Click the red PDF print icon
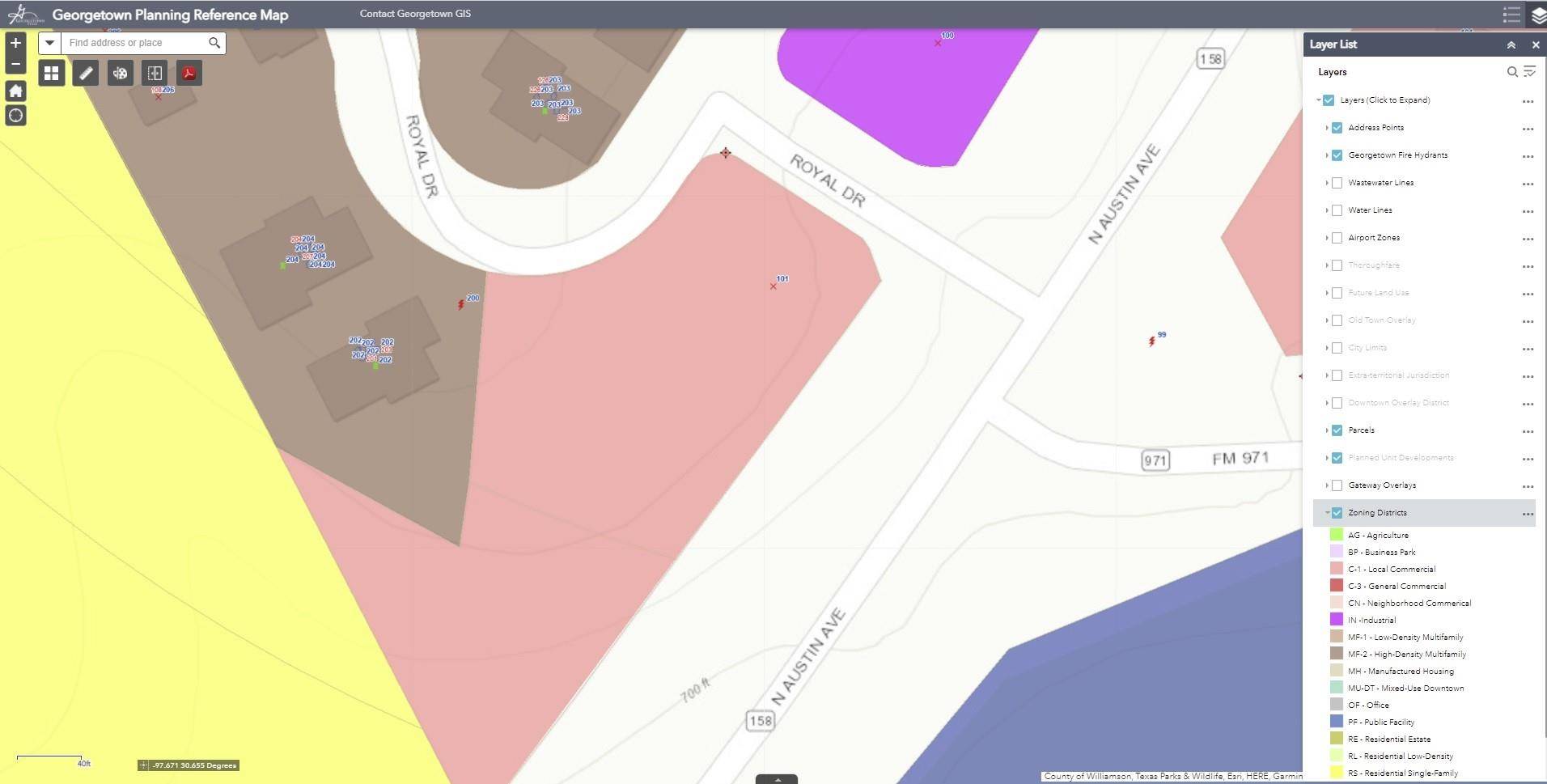 pos(189,74)
